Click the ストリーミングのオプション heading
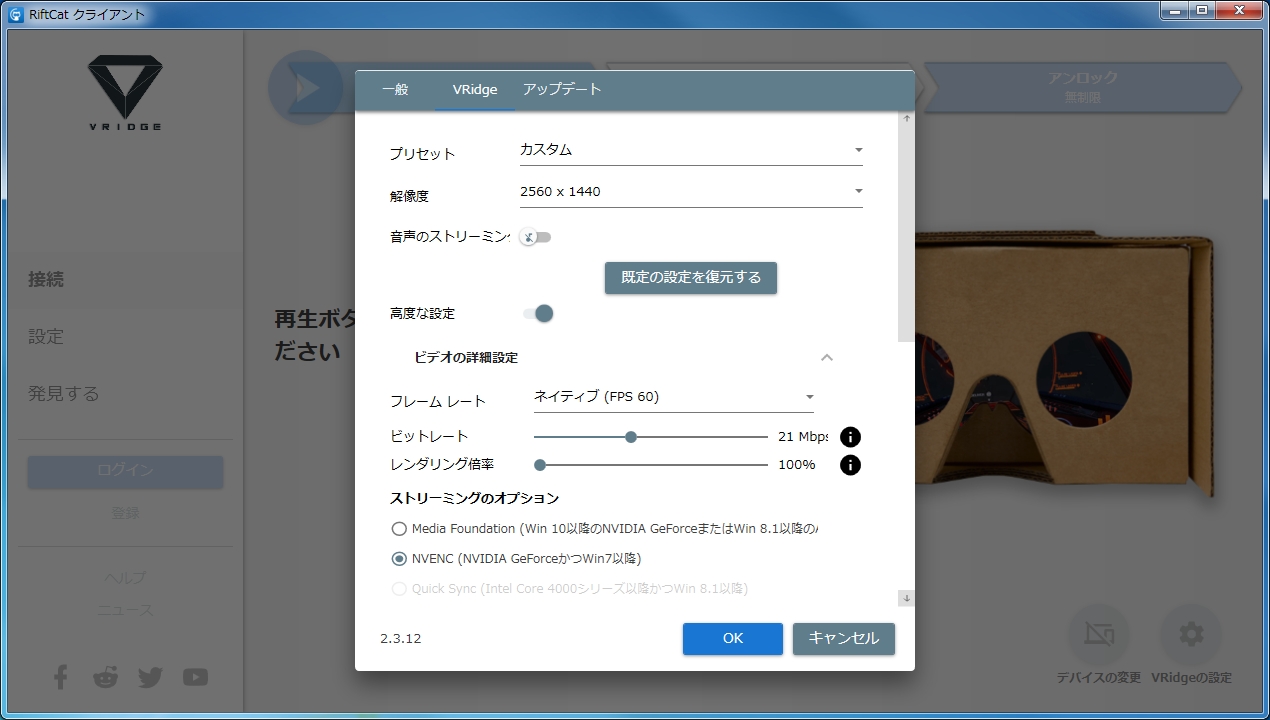Viewport: 1270px width, 720px height. pyautogui.click(x=474, y=498)
